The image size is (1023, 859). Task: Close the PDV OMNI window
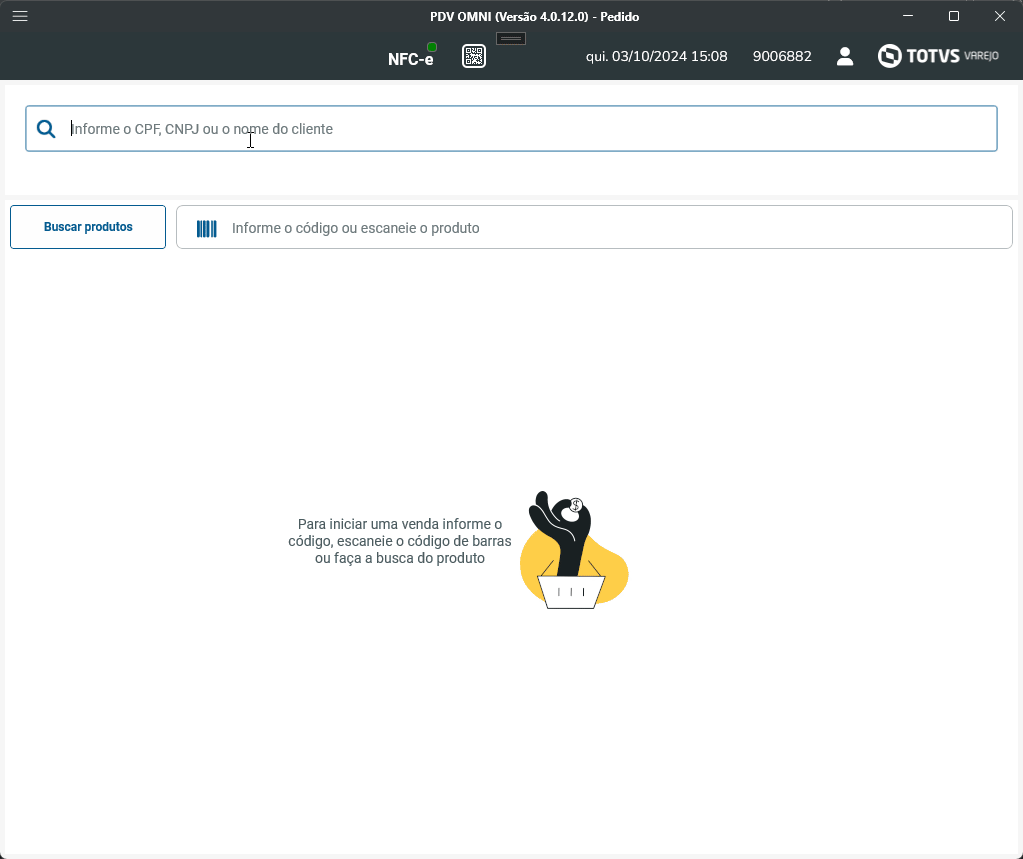point(1000,16)
